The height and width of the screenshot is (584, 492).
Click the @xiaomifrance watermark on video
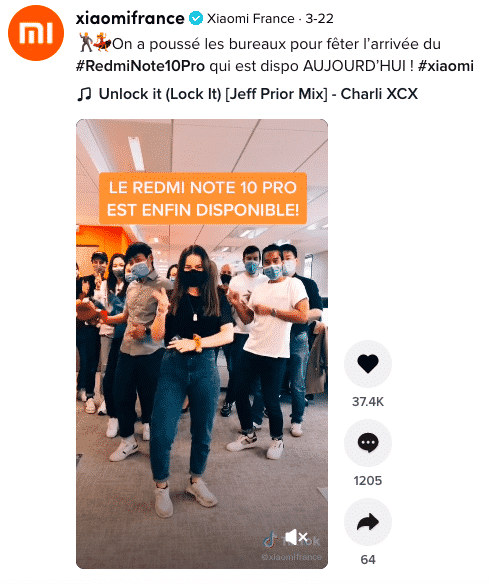click(x=291, y=557)
